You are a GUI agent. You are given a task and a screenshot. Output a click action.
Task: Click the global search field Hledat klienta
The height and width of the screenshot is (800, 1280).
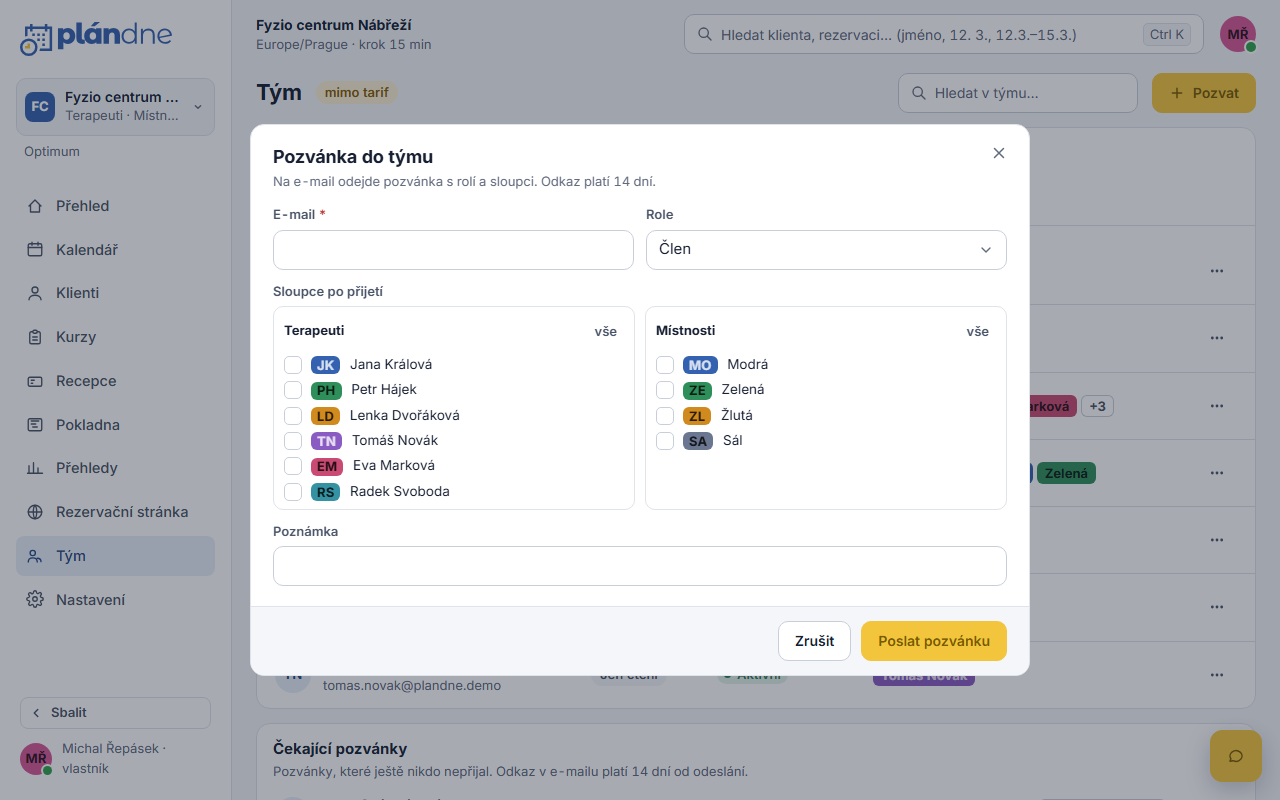click(944, 34)
